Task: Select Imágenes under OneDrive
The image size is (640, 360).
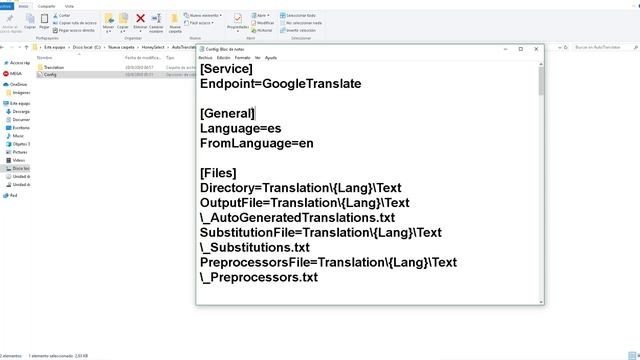Action: (18, 93)
